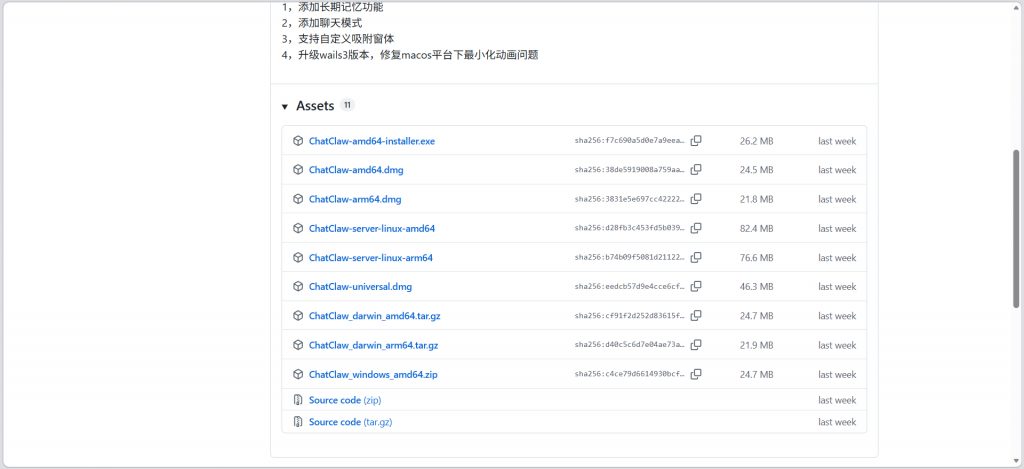The width and height of the screenshot is (1024, 469).
Task: Click zip file icon beside Source code (tar.gz)
Action: pos(298,421)
